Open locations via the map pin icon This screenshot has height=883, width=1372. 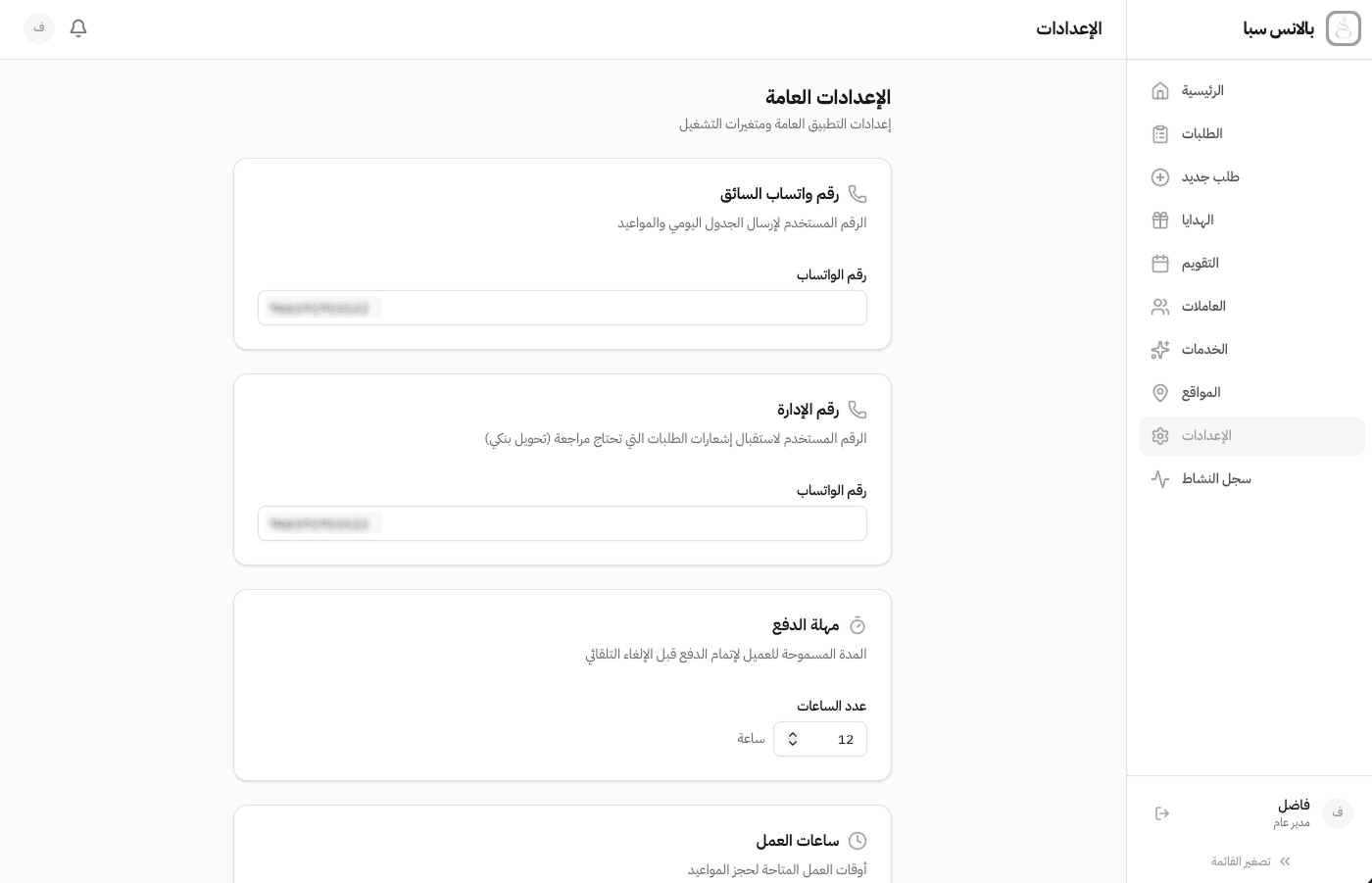click(x=1160, y=393)
